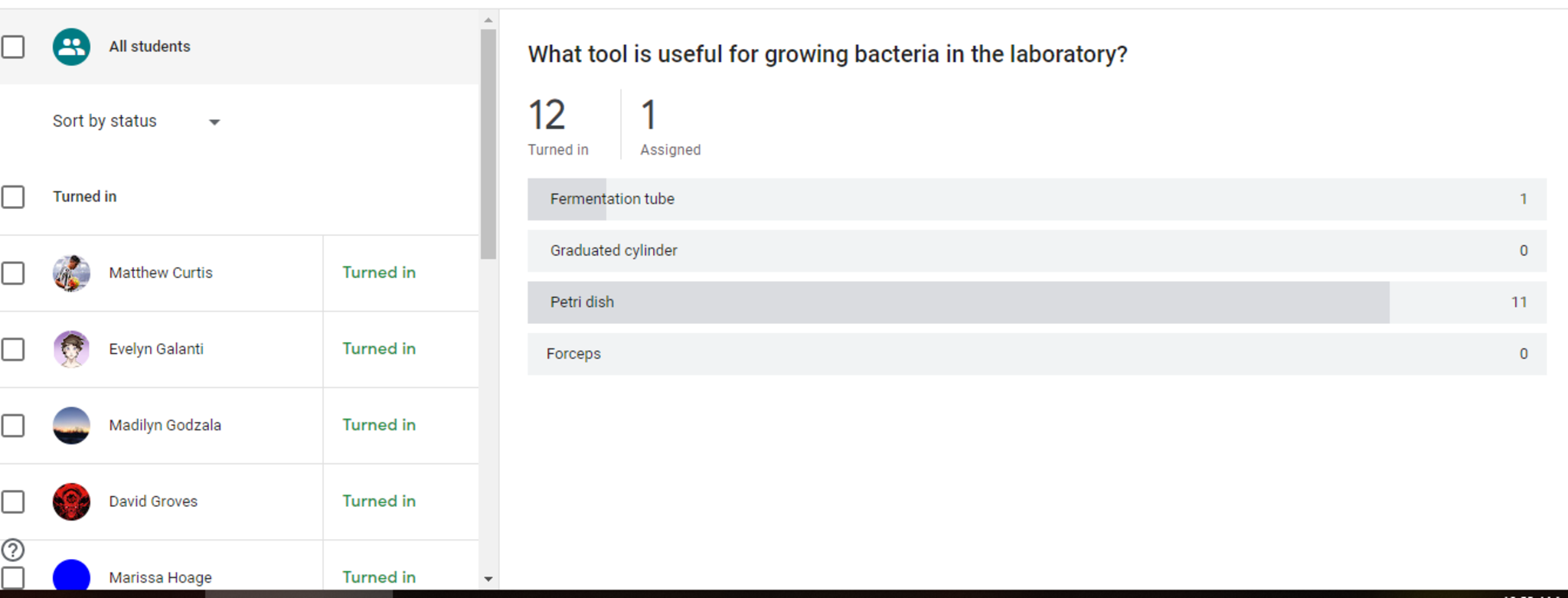Click David Groves's red avatar
1568x598 pixels.
(x=71, y=502)
